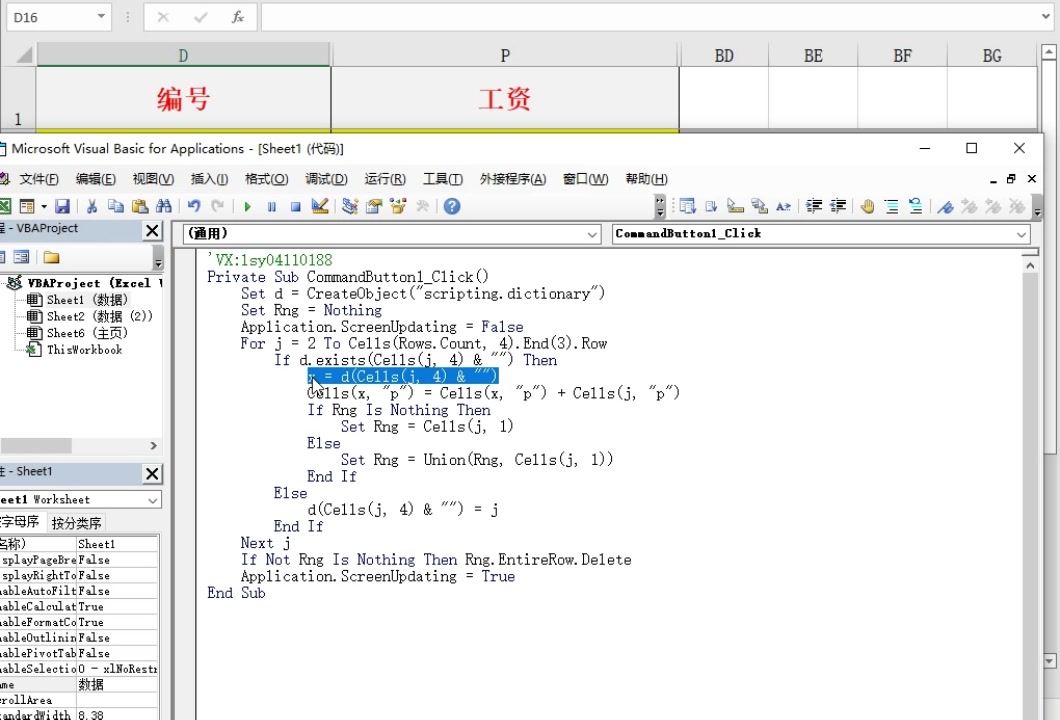
Task: Switch to Excel via View Microsoft Excel icon
Action: 8,206
